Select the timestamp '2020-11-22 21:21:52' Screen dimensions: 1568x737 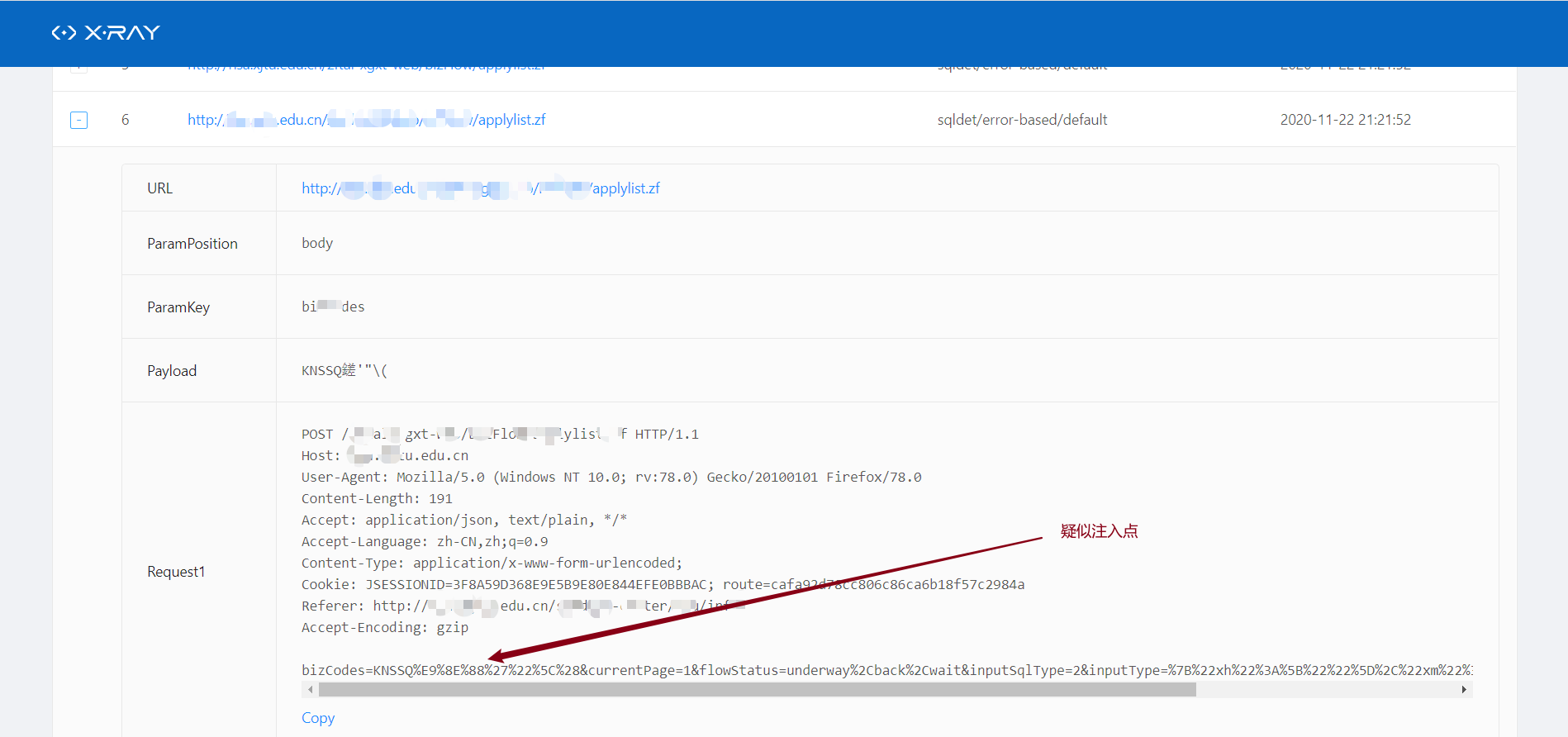1345,119
